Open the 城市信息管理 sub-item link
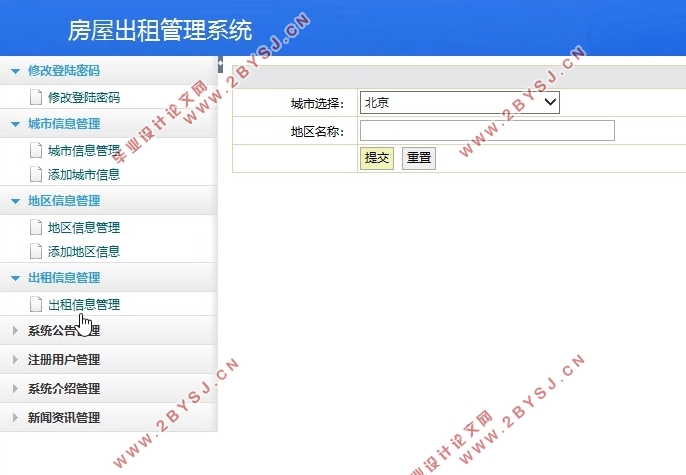Viewport: 686px width, 475px height. coord(84,151)
